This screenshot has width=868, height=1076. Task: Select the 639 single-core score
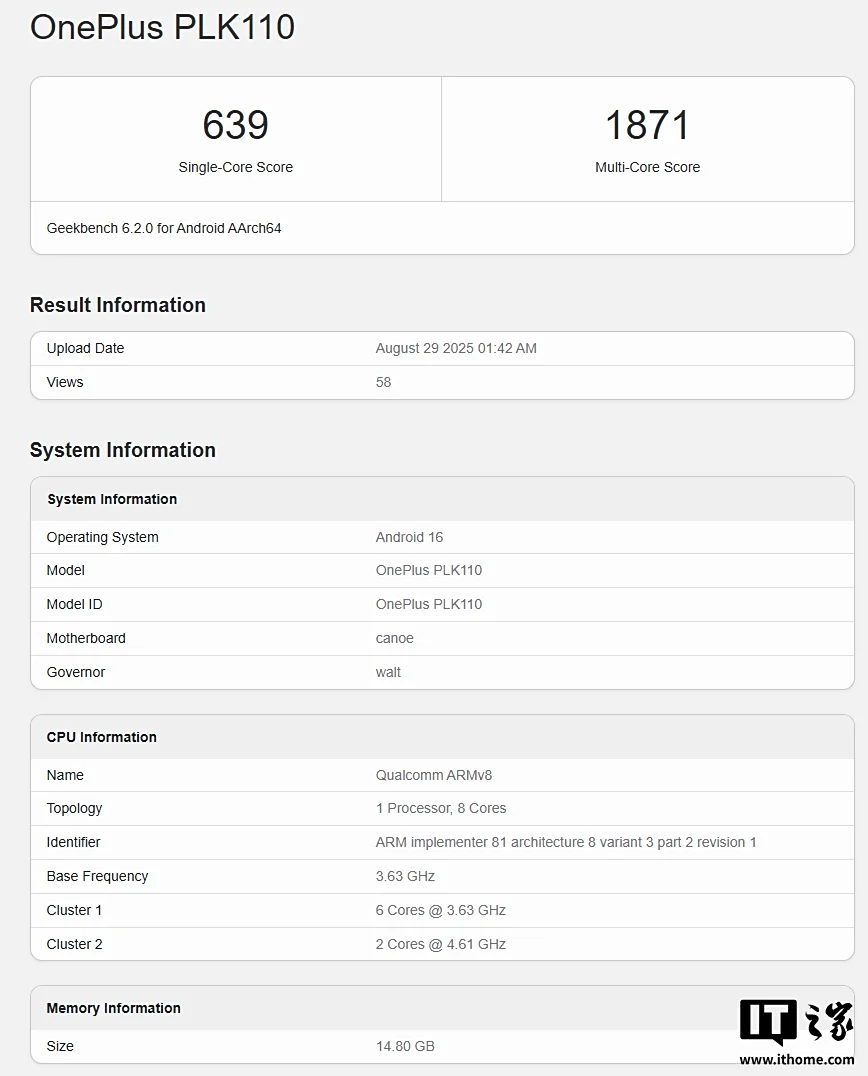tap(235, 125)
